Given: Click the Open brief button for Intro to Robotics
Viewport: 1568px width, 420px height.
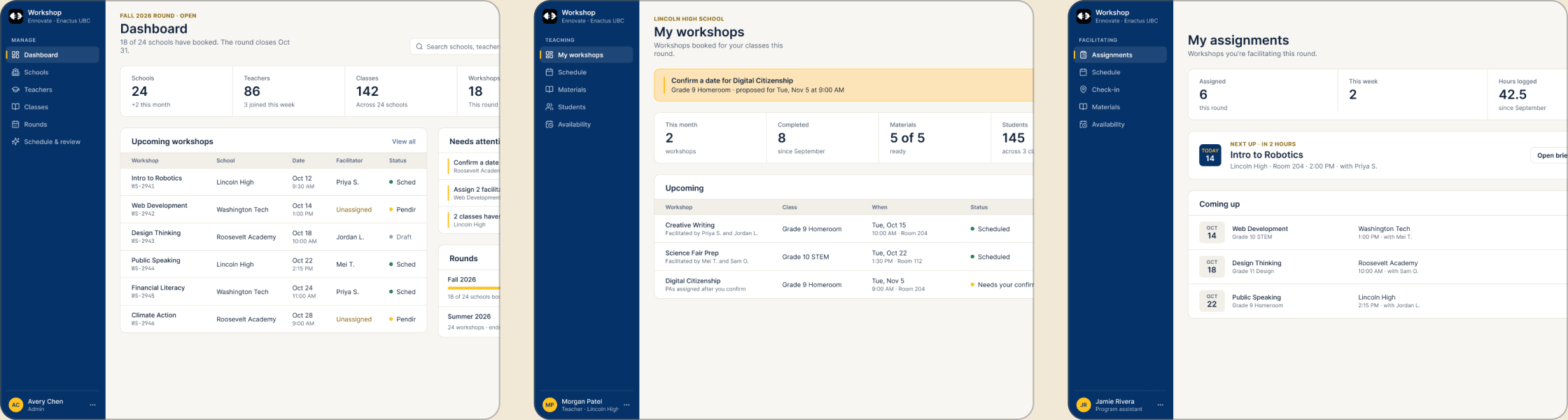Looking at the screenshot, I should (x=1549, y=155).
